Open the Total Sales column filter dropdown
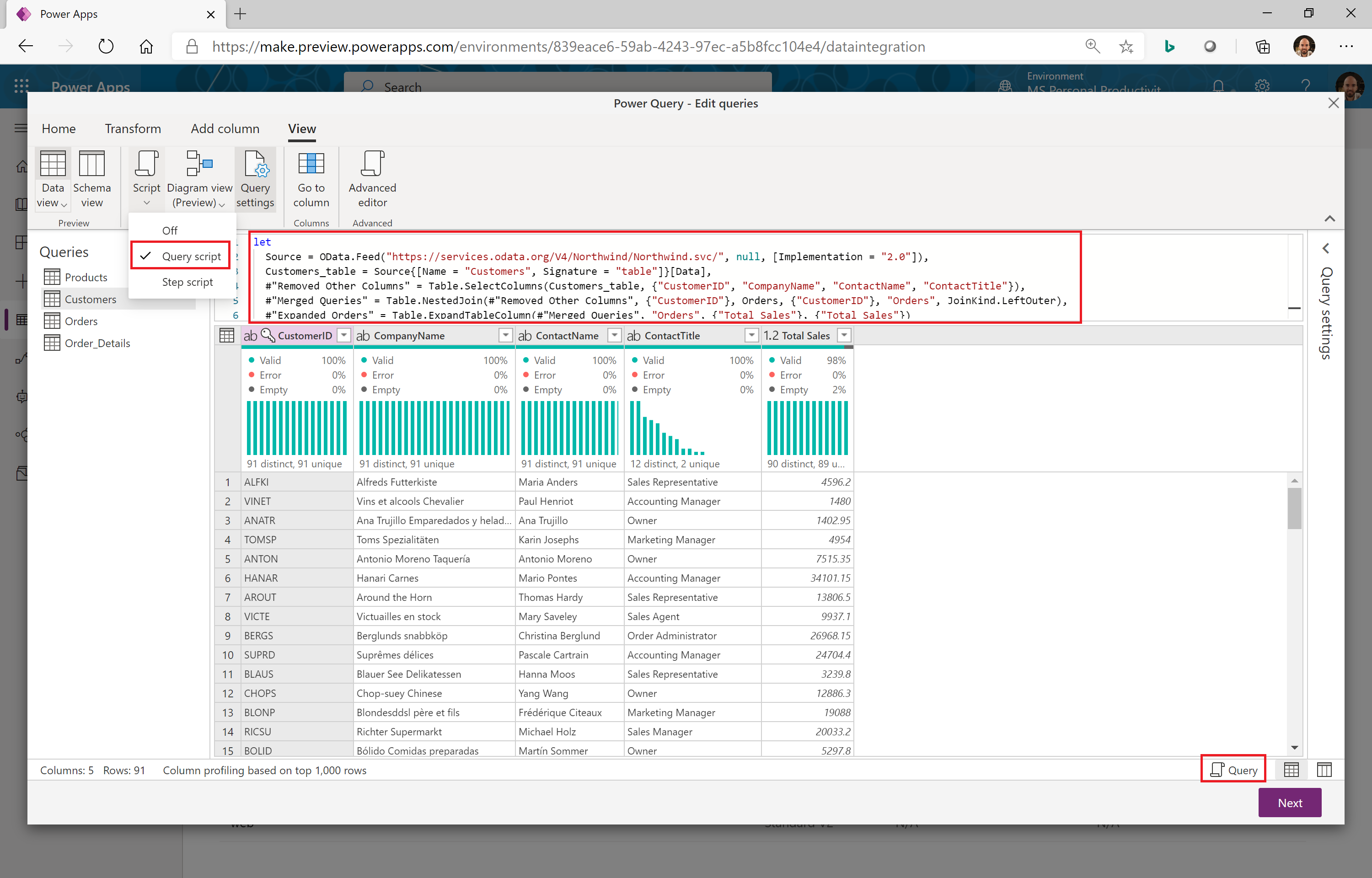 844,335
